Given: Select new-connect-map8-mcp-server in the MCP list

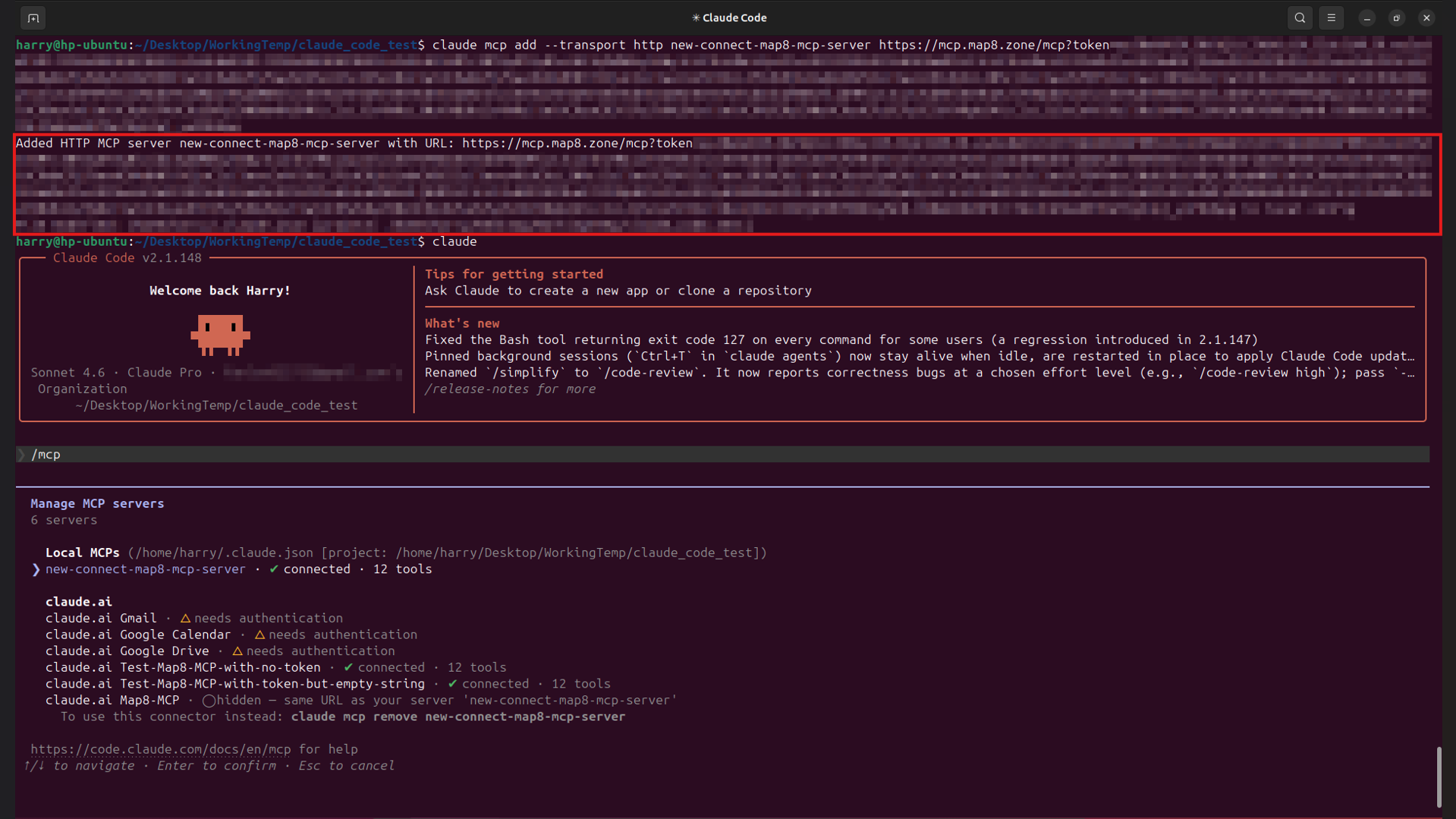Looking at the screenshot, I should pos(146,569).
